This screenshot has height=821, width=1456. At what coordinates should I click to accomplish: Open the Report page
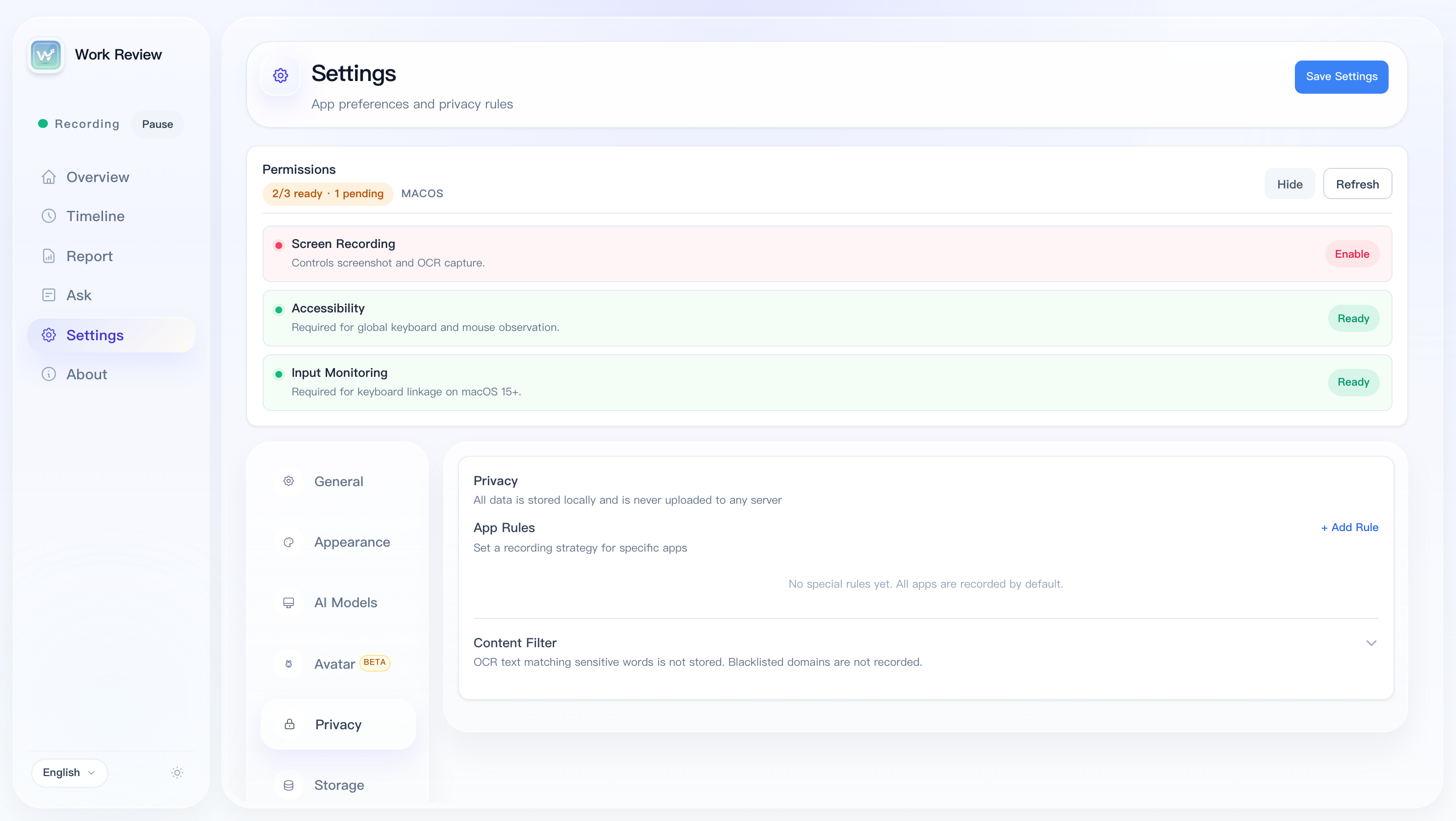point(111,256)
